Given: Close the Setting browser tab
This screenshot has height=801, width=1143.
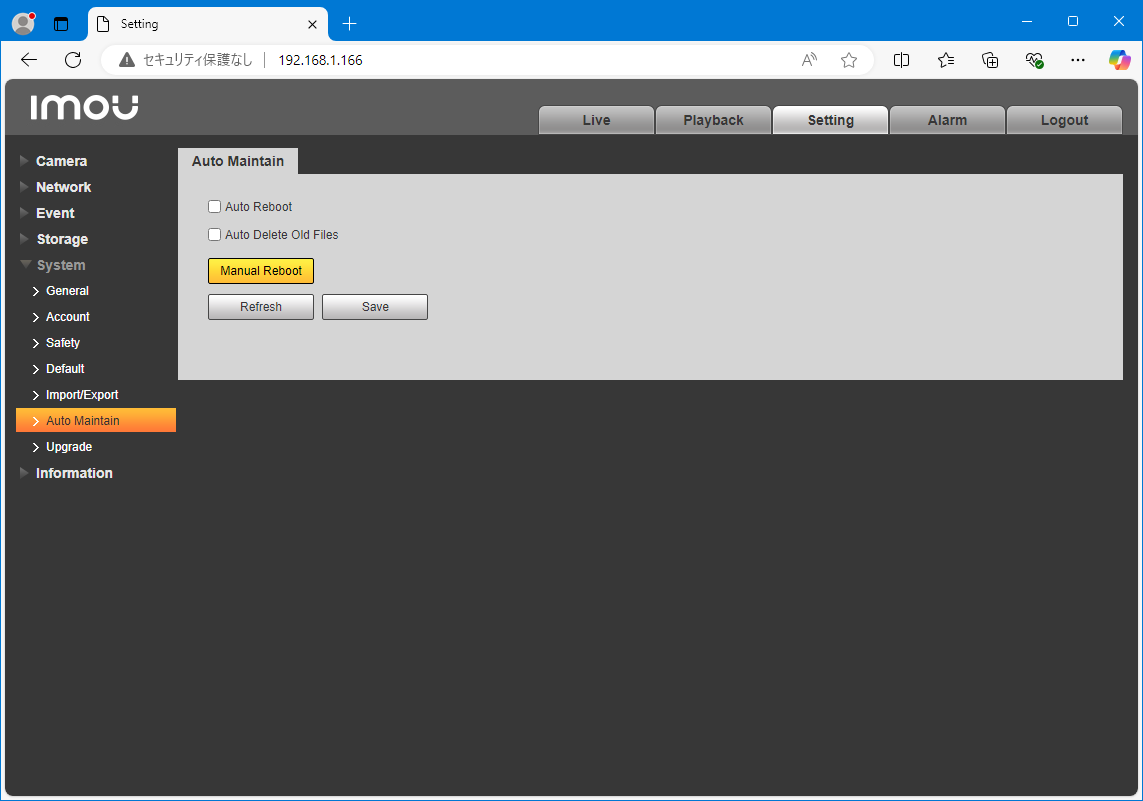Looking at the screenshot, I should (312, 24).
